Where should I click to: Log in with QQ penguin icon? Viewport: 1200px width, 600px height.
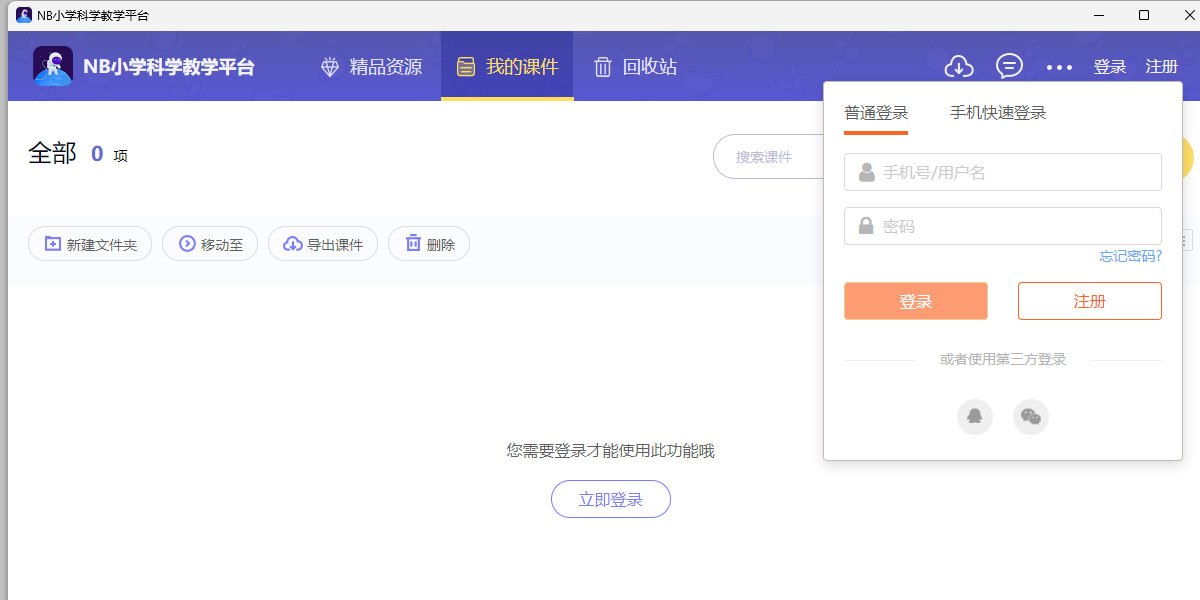pyautogui.click(x=975, y=416)
